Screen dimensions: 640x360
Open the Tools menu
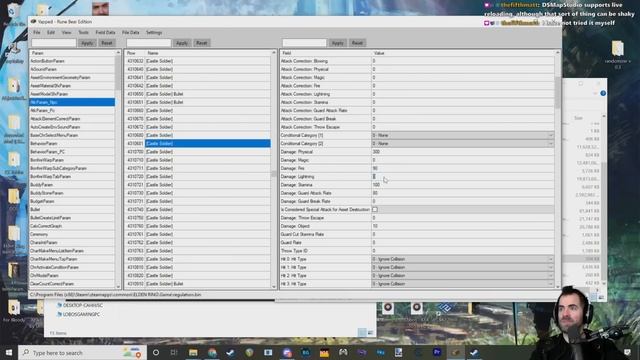[x=83, y=32]
